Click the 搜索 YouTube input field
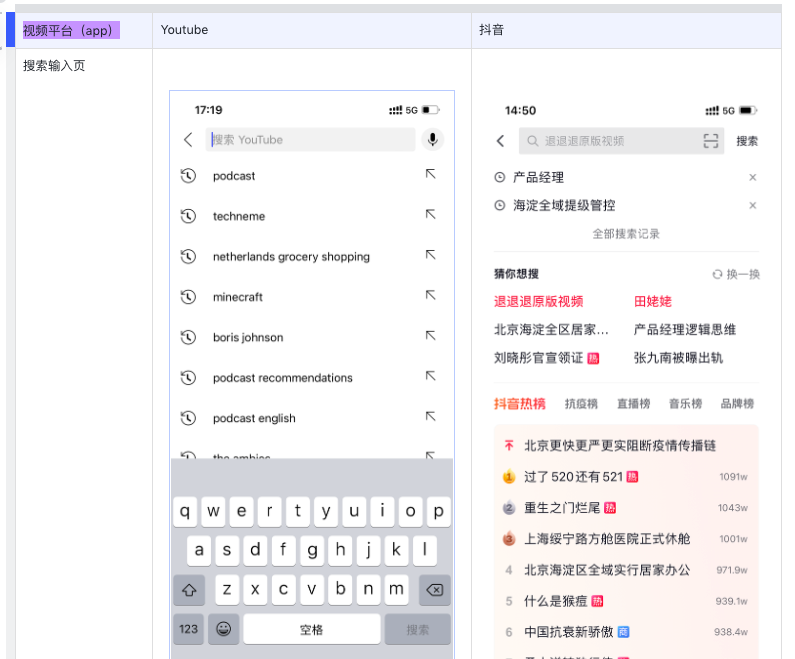The width and height of the screenshot is (795, 659). [x=310, y=140]
